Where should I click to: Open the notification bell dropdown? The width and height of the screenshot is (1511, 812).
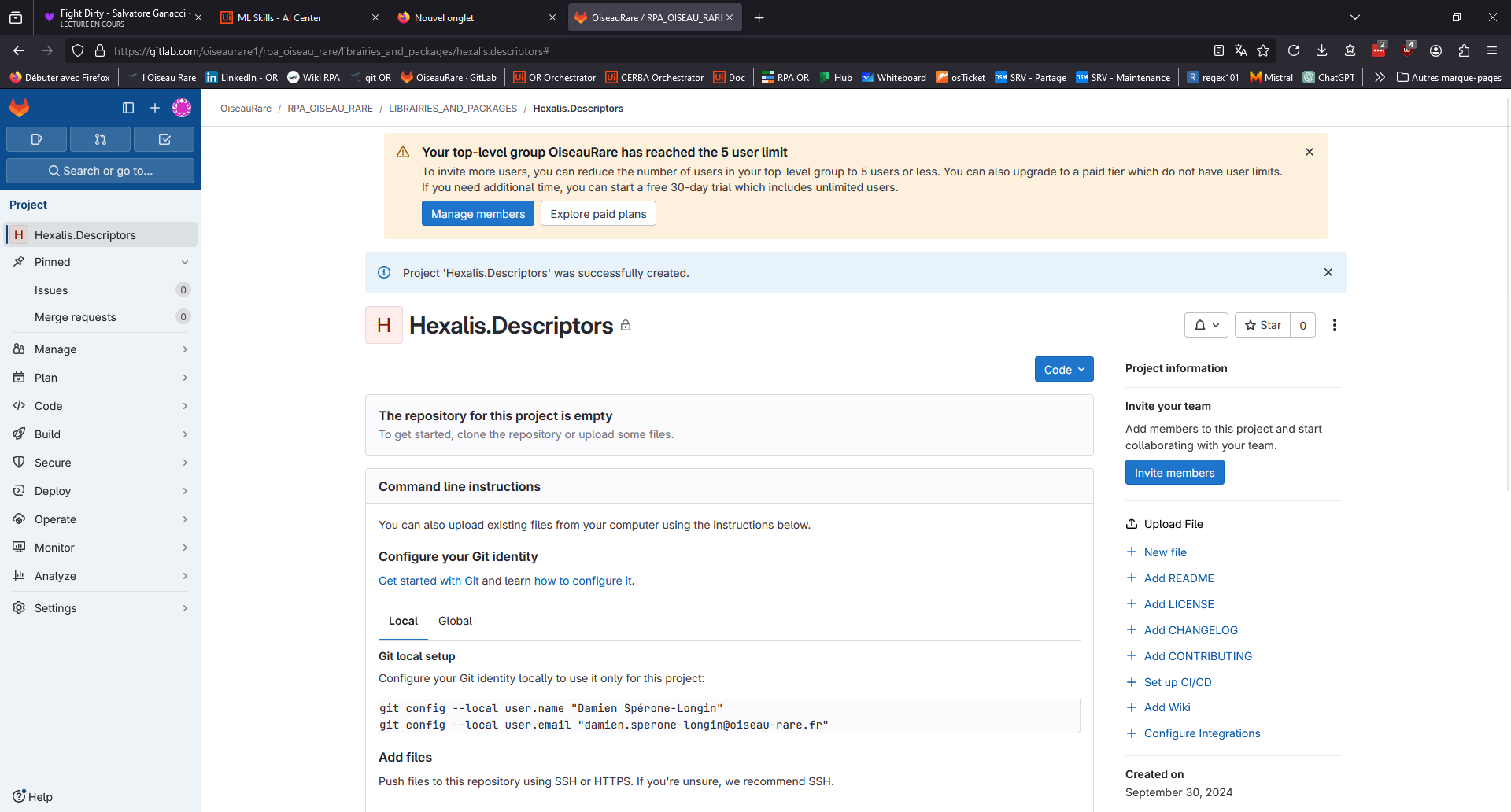click(1206, 325)
